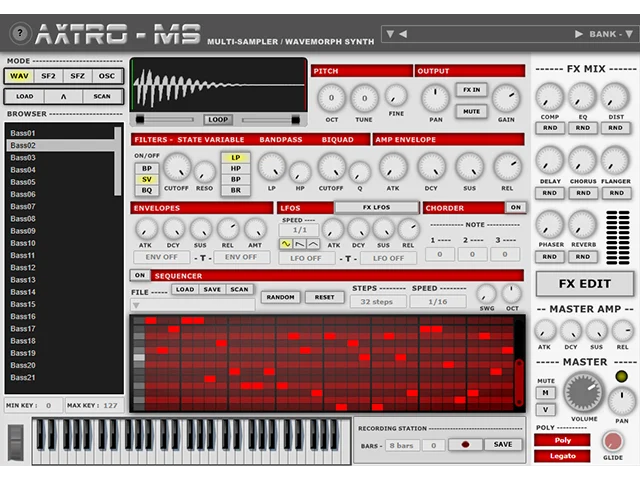Select the sine LFO waveform icon
This screenshot has height=480, width=640.
pos(286,244)
